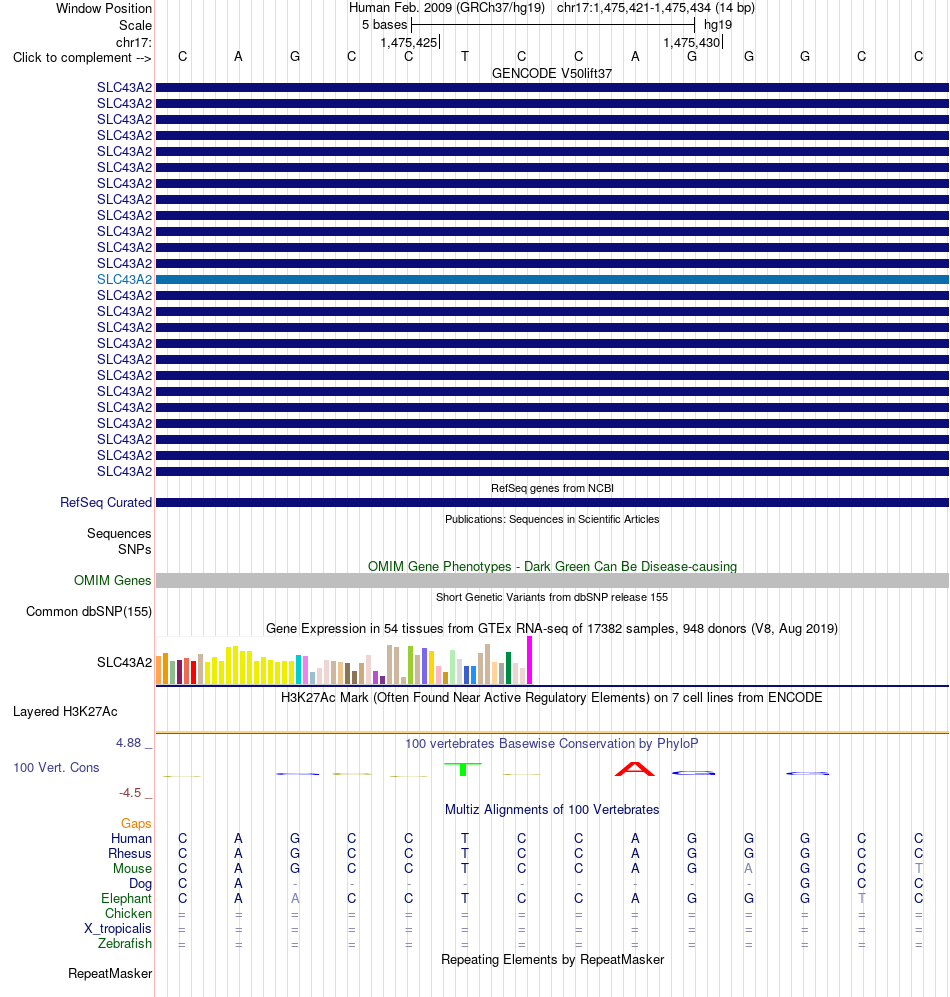The height and width of the screenshot is (997, 950).
Task: Click the gray A in the Mouse row
Action: (x=748, y=869)
